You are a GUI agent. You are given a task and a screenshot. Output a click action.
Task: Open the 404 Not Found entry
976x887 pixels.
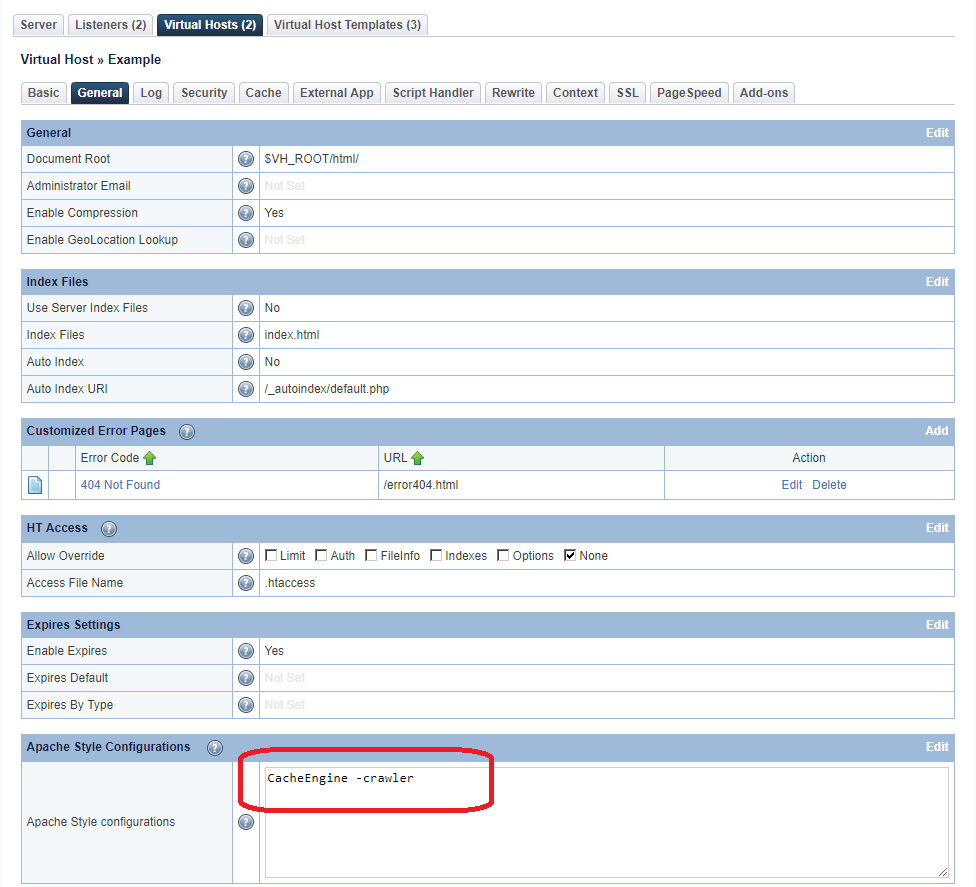(x=120, y=485)
